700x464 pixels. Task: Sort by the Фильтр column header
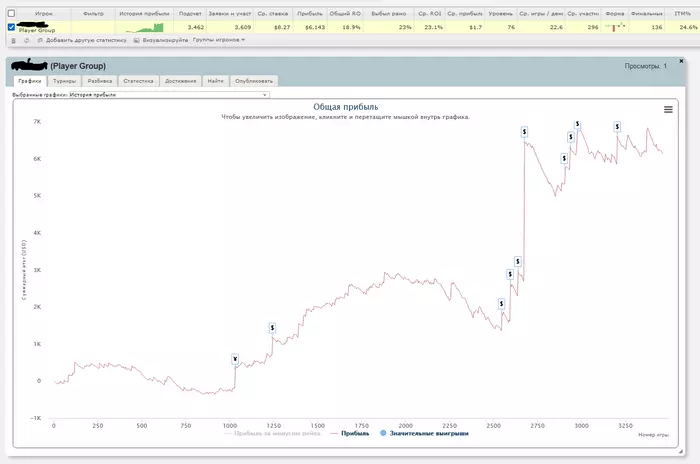[93, 14]
